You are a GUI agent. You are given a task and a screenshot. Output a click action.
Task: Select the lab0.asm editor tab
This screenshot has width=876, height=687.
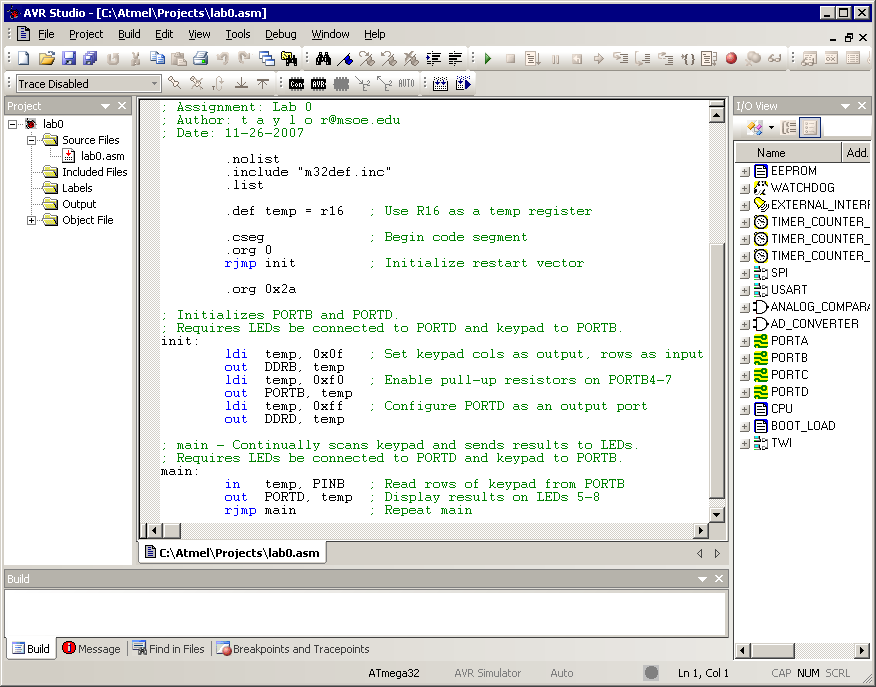232,553
